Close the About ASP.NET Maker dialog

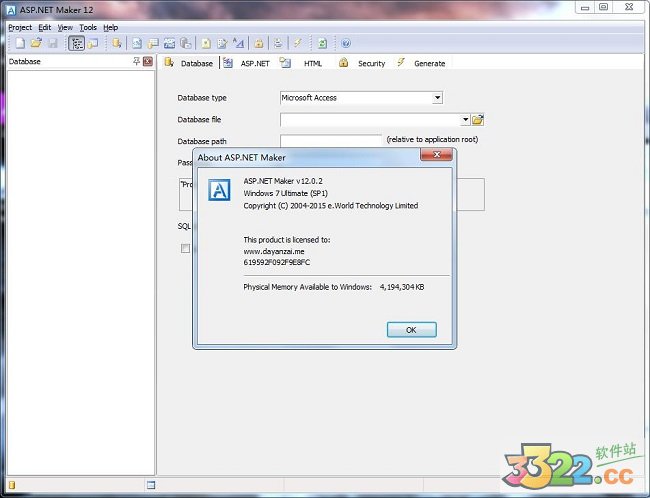point(436,155)
